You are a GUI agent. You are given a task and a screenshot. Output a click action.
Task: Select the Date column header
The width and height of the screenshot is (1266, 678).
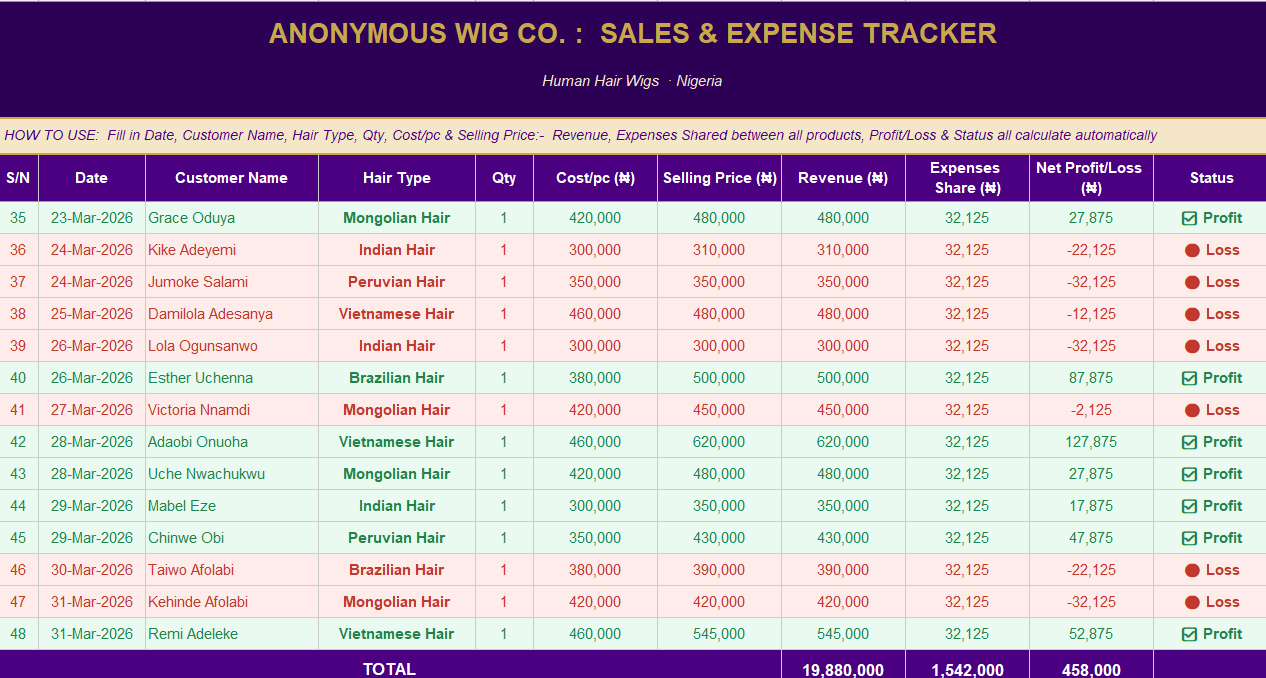[91, 178]
